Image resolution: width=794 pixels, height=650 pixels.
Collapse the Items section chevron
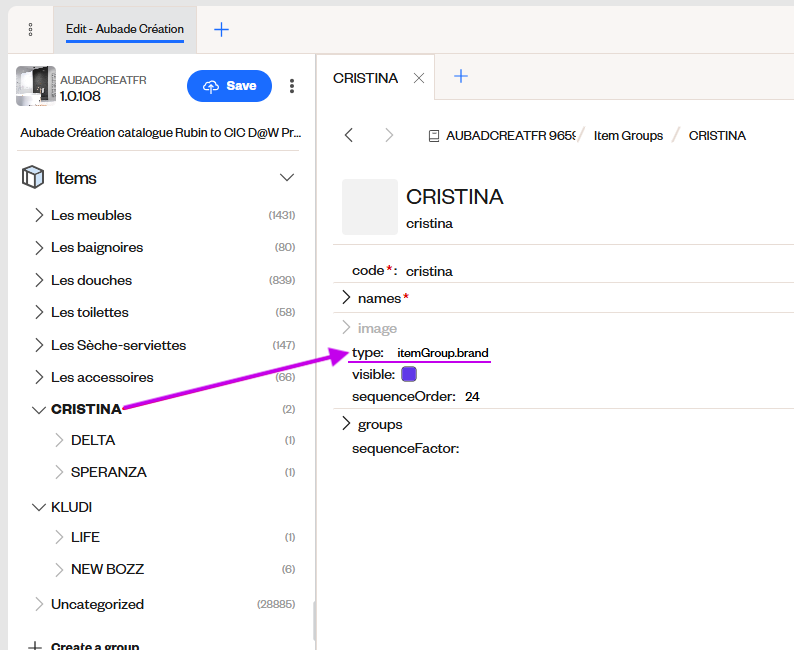point(287,178)
